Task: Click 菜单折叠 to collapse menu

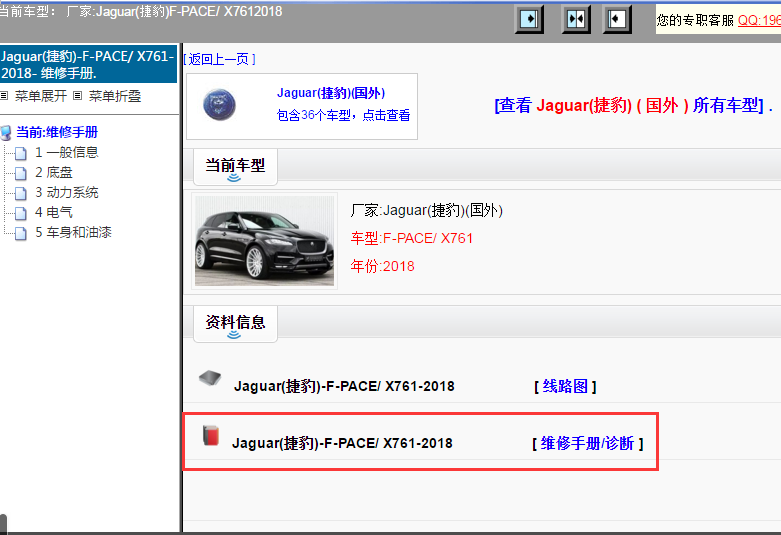Action: tap(115, 96)
